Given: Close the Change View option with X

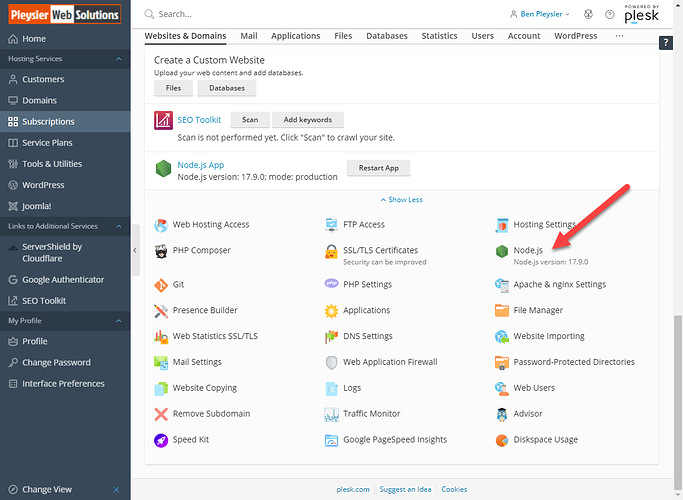Looking at the screenshot, I should 116,490.
